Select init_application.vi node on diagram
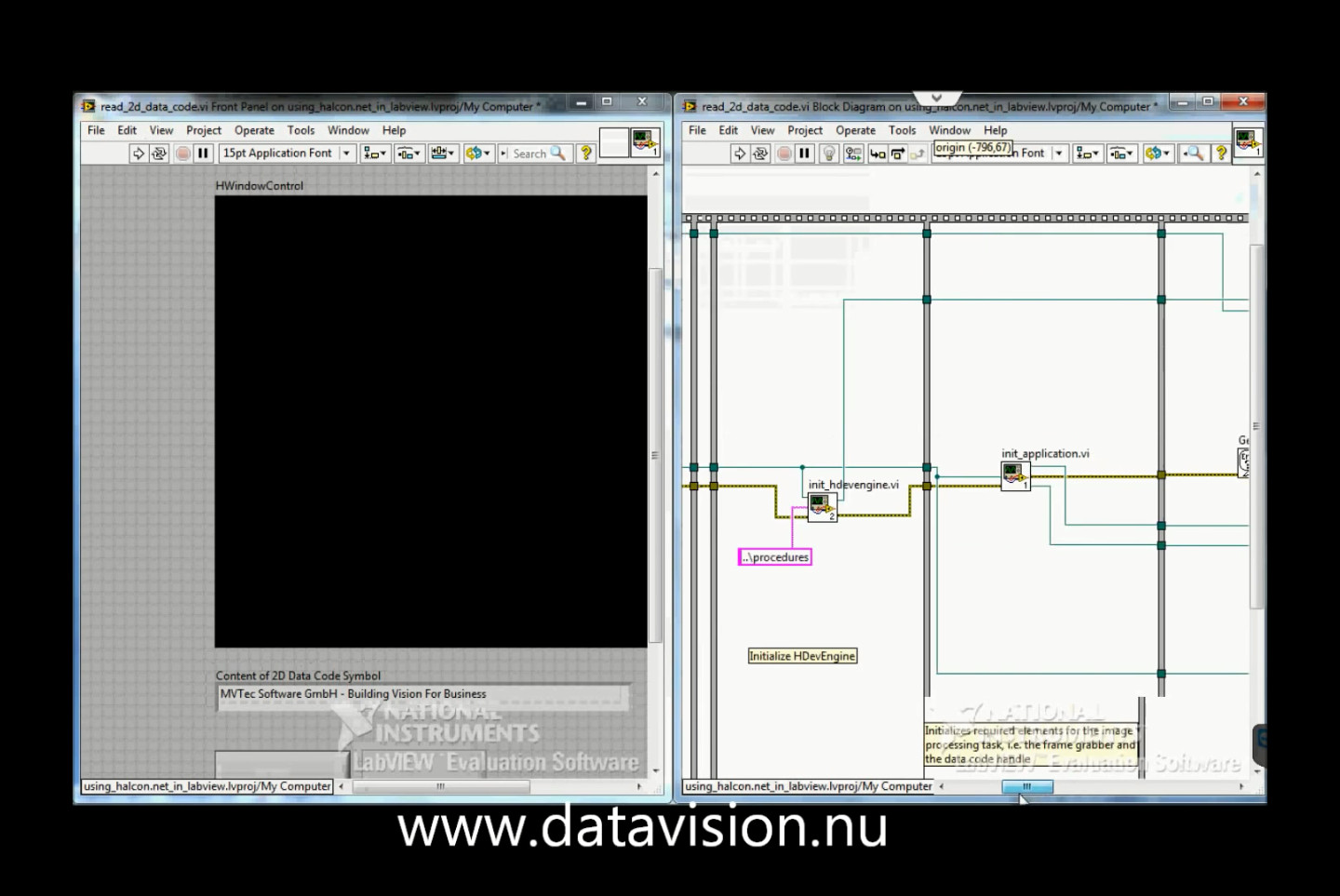This screenshot has height=896, width=1340. (1015, 476)
